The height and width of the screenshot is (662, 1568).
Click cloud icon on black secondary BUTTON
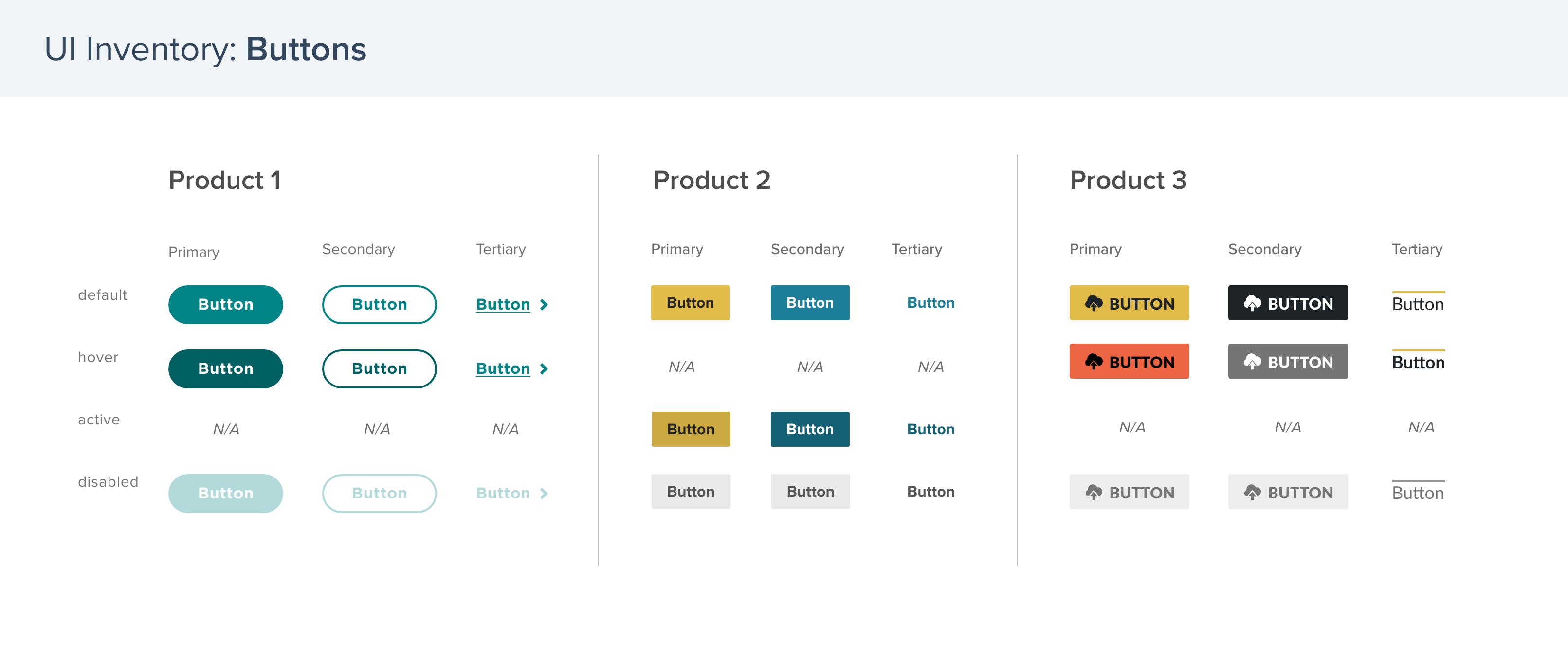coord(1252,303)
